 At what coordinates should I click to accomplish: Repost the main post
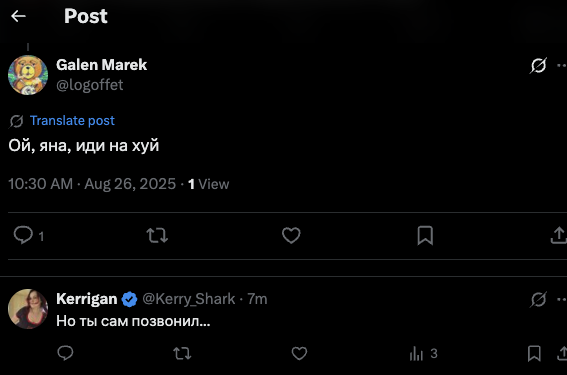point(157,235)
